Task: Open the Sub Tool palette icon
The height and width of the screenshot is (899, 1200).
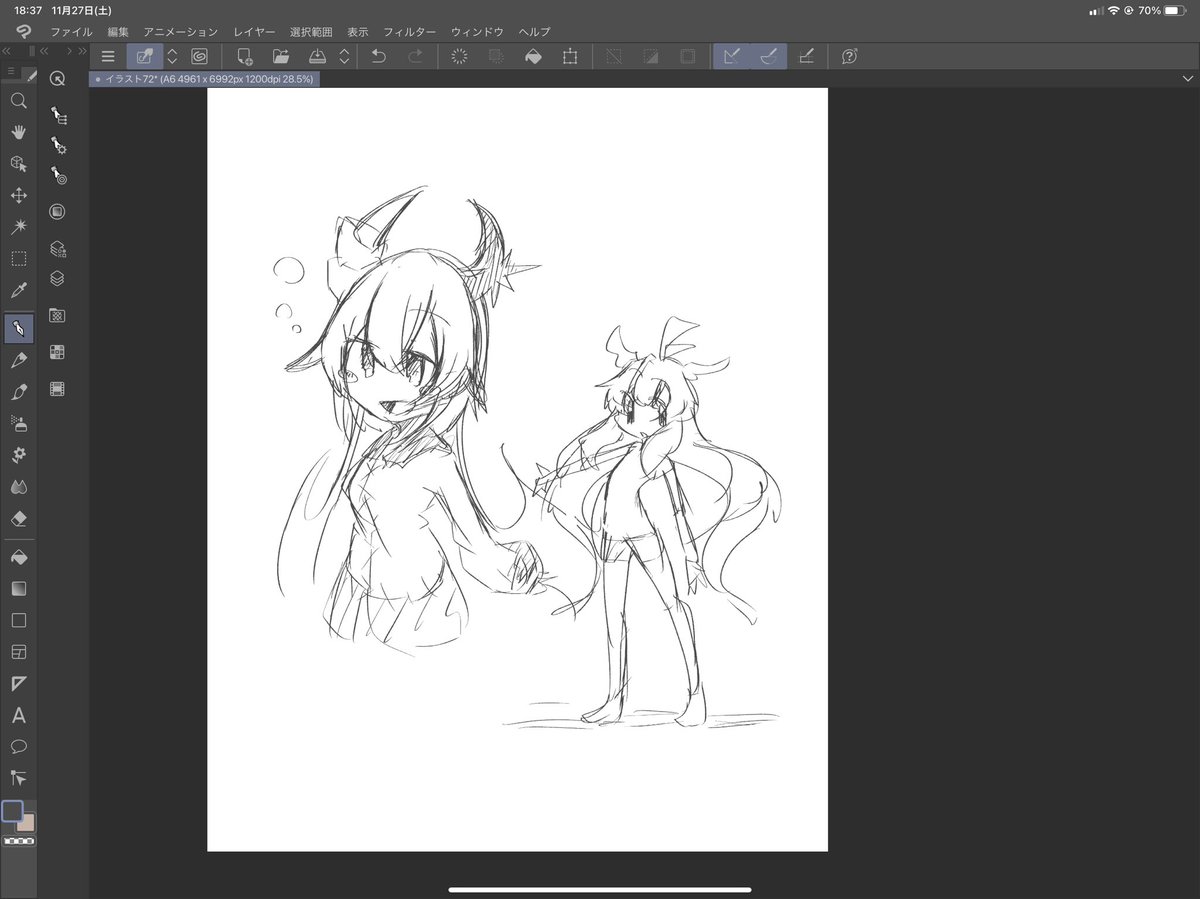Action: [58, 116]
